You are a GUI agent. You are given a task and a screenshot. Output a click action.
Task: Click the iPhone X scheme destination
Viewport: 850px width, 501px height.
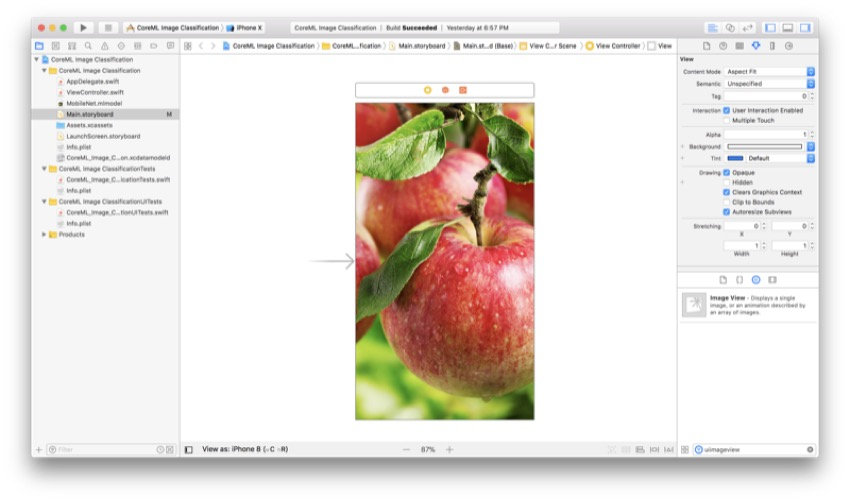point(244,28)
